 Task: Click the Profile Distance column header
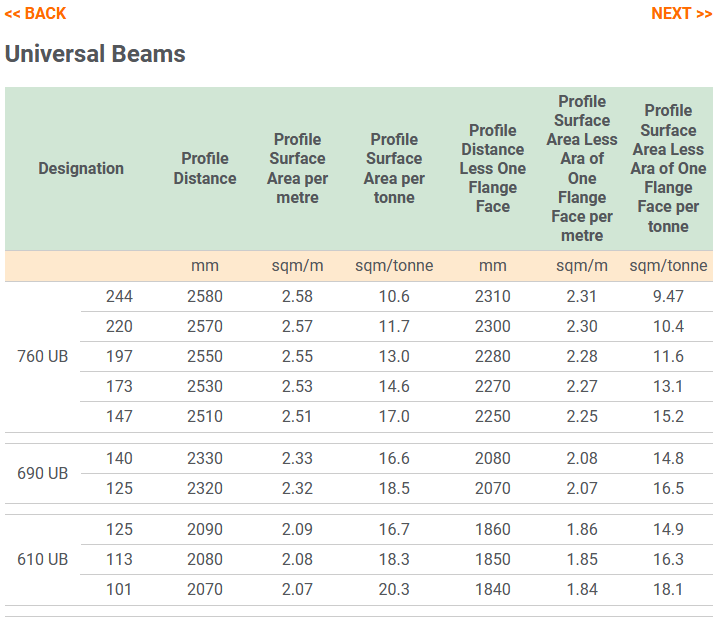(x=205, y=169)
